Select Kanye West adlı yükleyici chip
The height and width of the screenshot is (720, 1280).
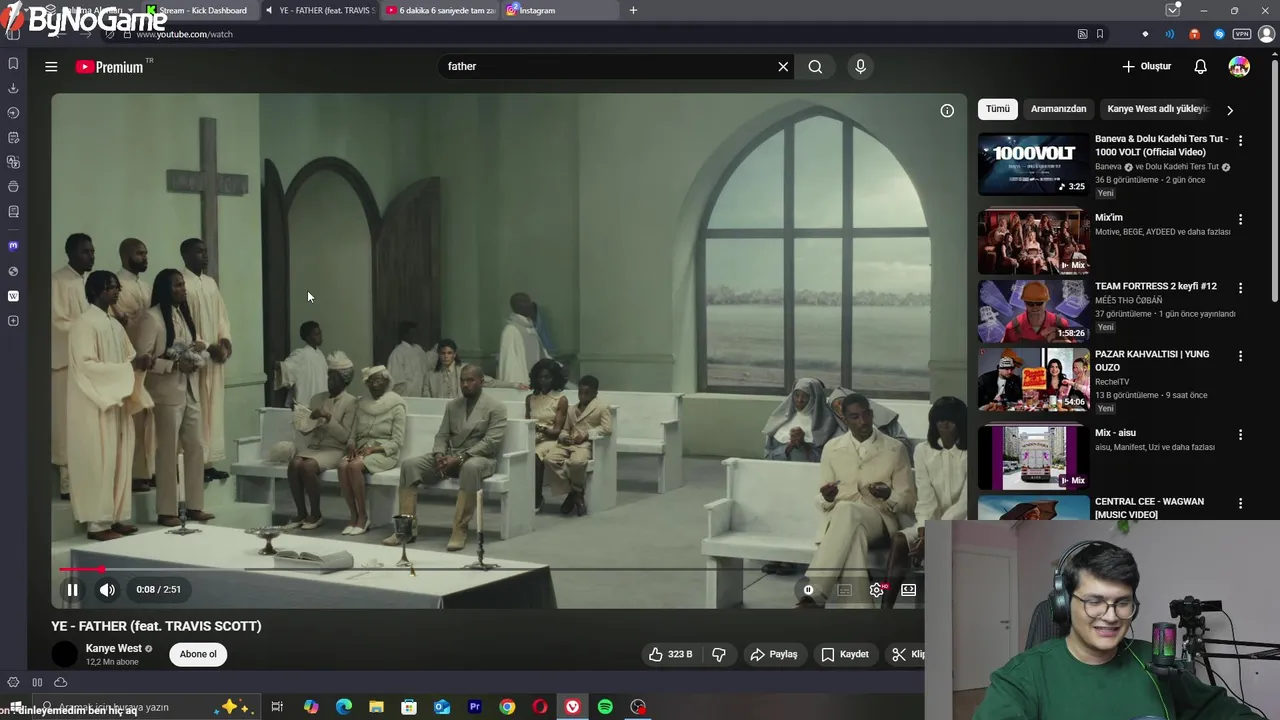(x=1158, y=109)
